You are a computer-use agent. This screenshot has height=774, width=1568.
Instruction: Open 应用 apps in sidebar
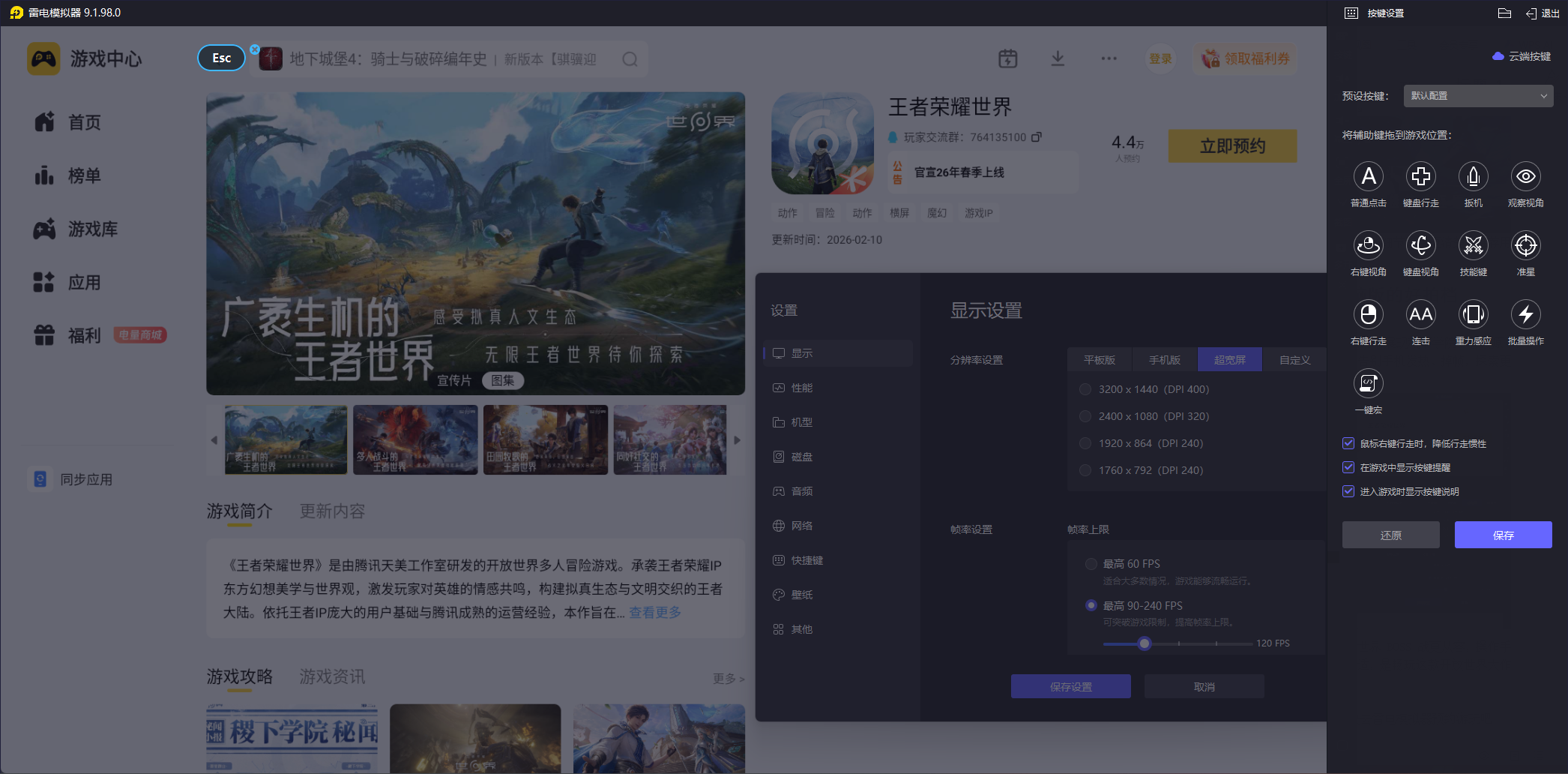tap(67, 282)
